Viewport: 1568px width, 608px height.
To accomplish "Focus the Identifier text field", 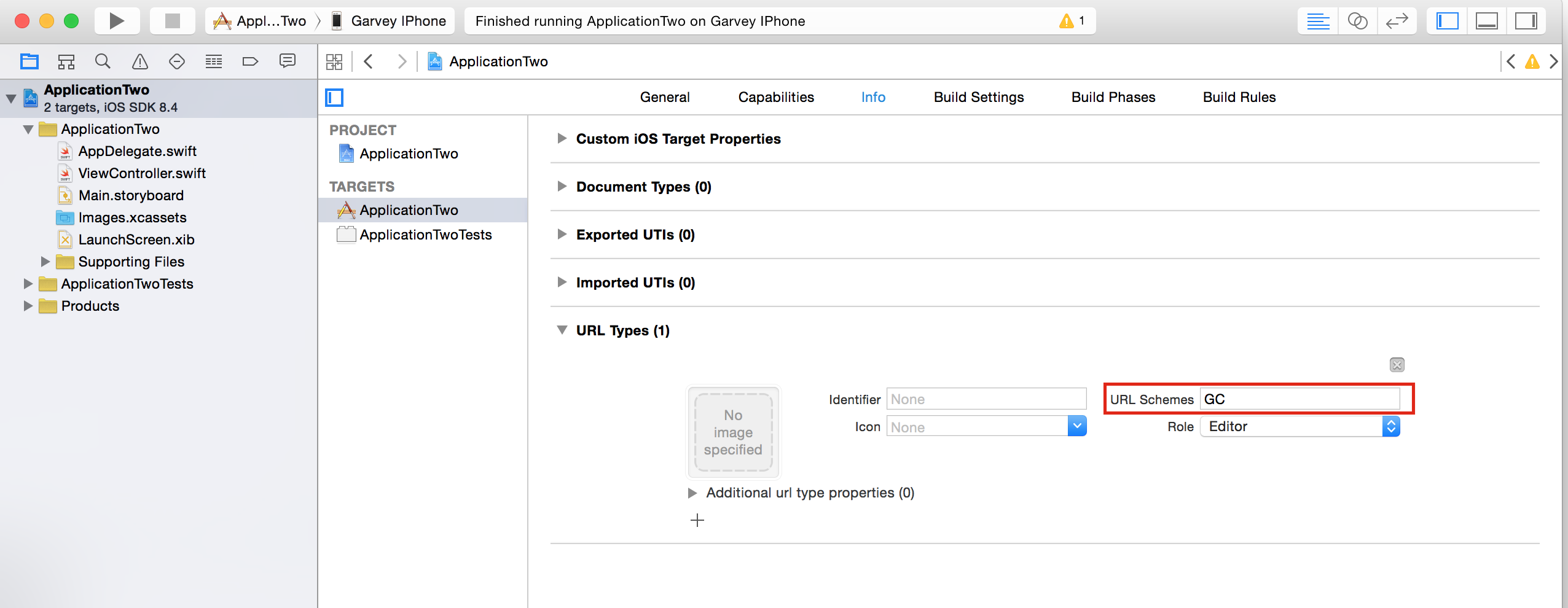I will [986, 399].
